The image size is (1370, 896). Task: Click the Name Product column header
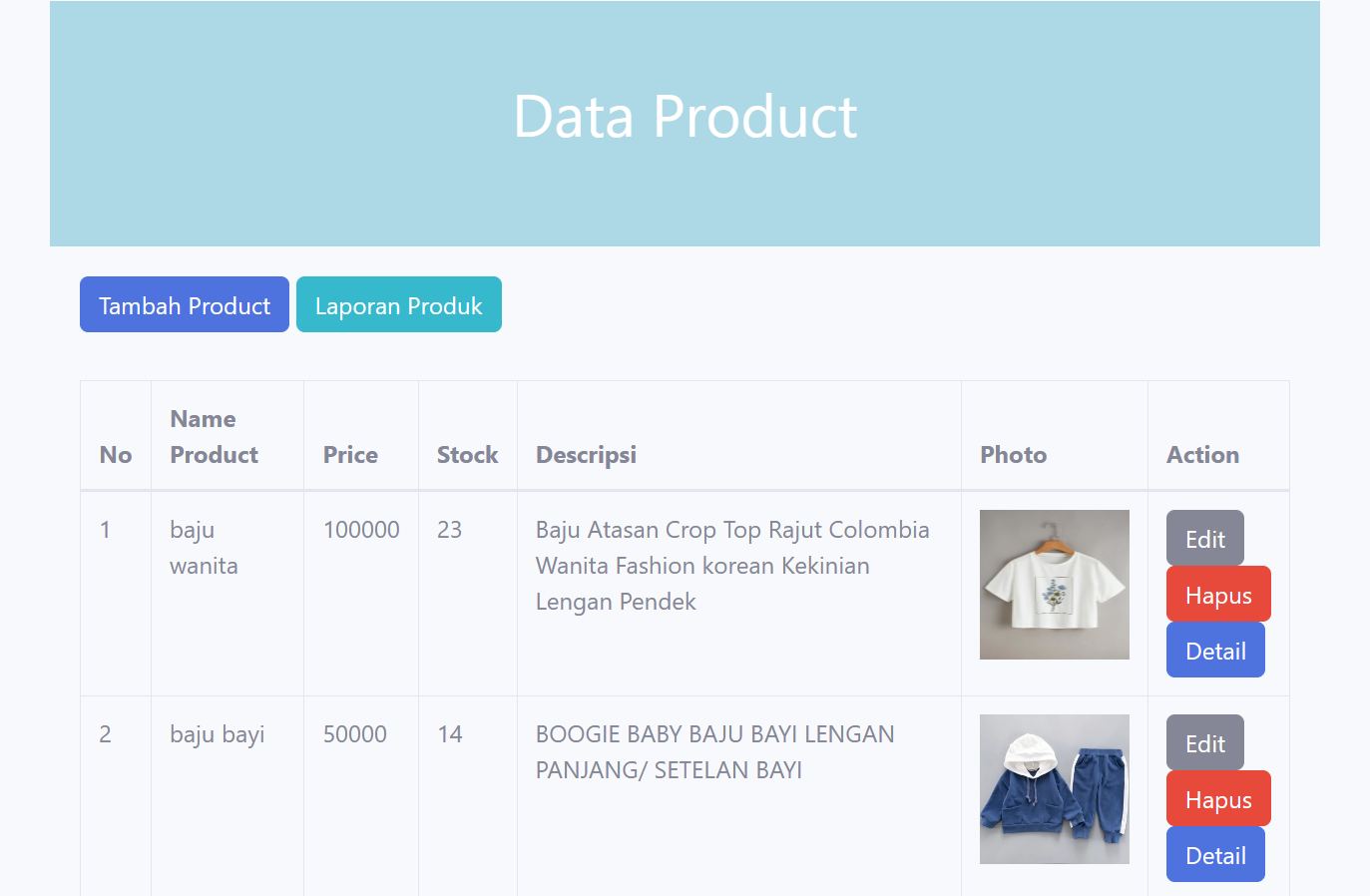(x=214, y=437)
